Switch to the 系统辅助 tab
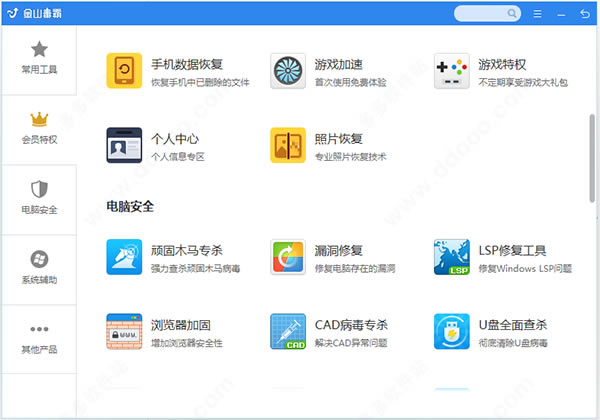Screen dimensions: 600x420 point(39,270)
